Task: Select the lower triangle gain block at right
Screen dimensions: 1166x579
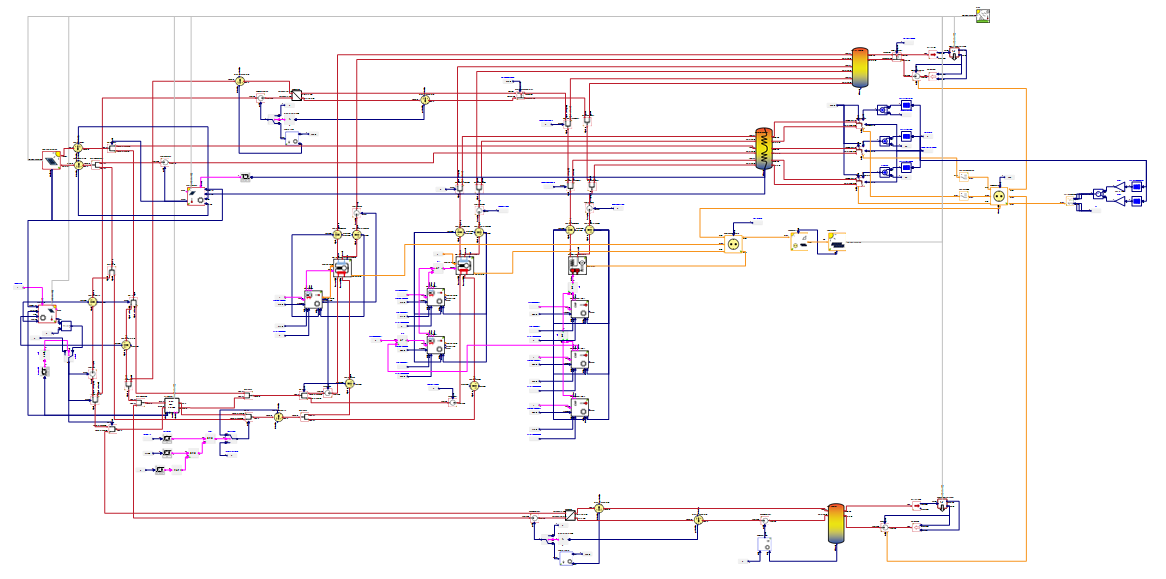Action: (x=1119, y=200)
